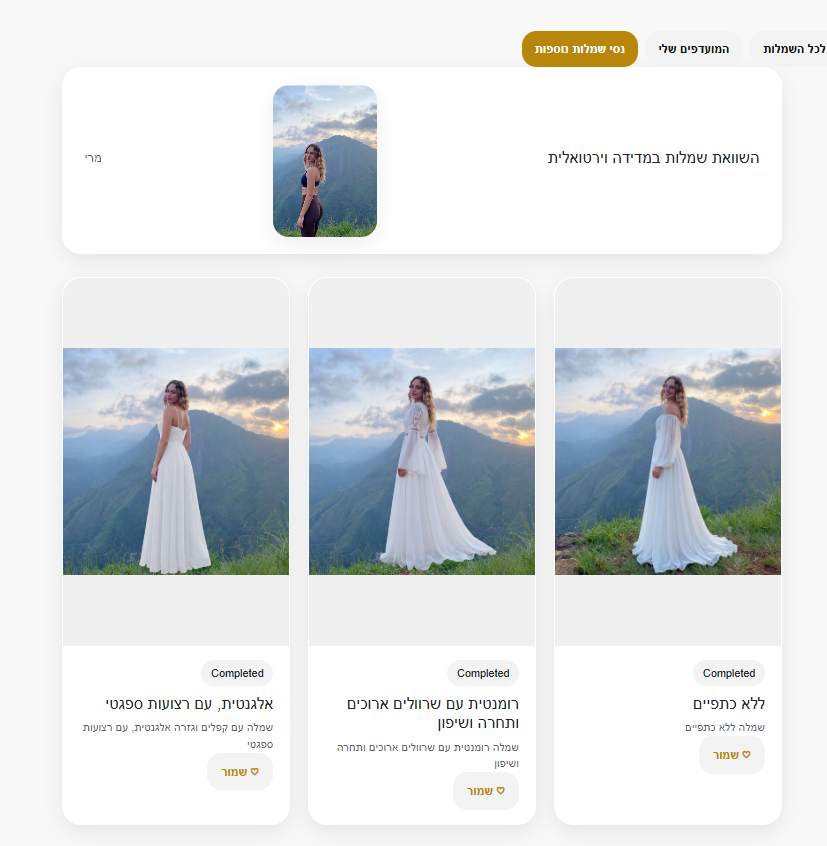
Task: Save the strapless dress with its heart icon
Action: tap(732, 755)
